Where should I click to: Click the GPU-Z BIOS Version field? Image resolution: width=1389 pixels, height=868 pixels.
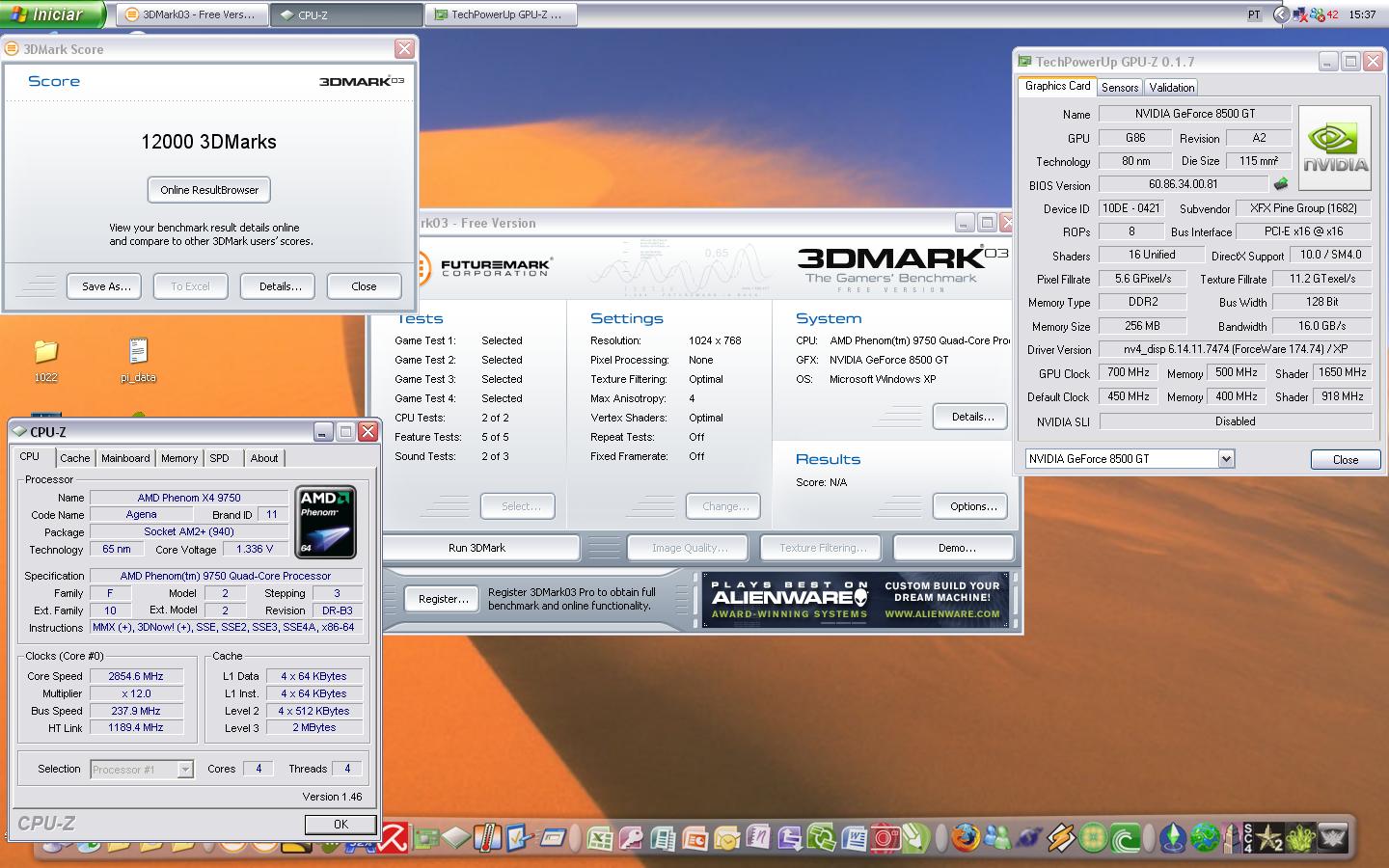(x=1183, y=184)
